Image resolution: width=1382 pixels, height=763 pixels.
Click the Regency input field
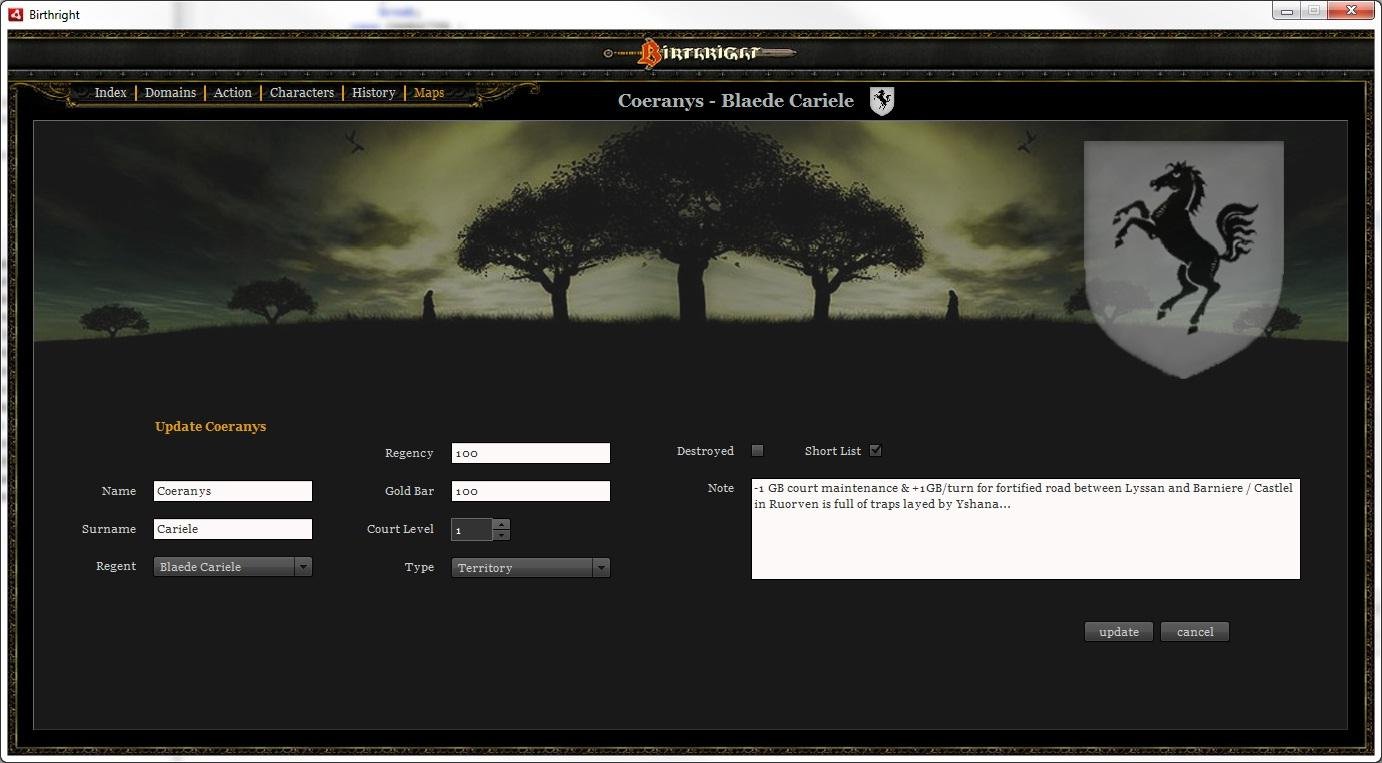[531, 453]
